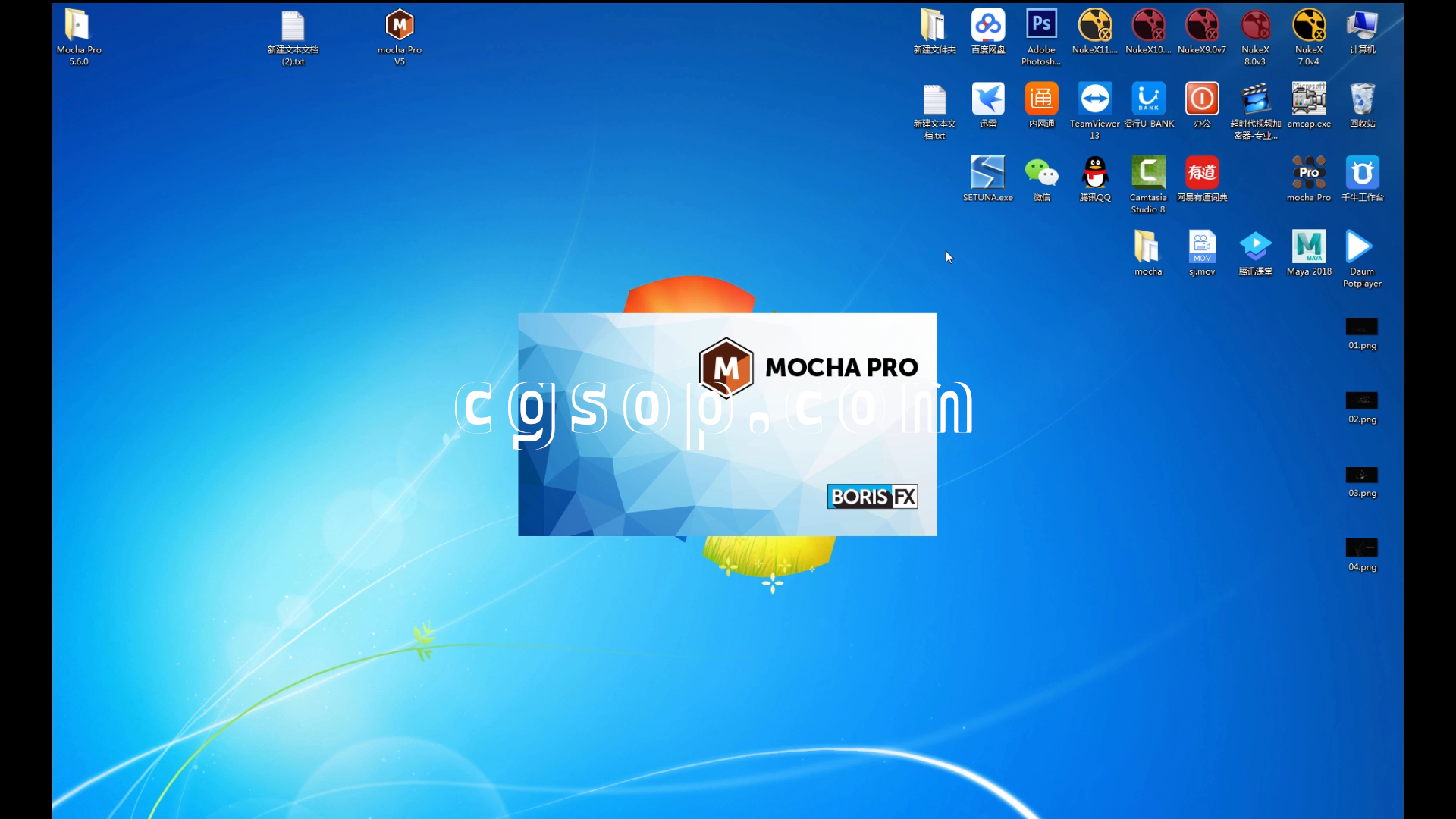Click the 04.png file thumbnail
The image size is (1456, 819).
point(1362,548)
